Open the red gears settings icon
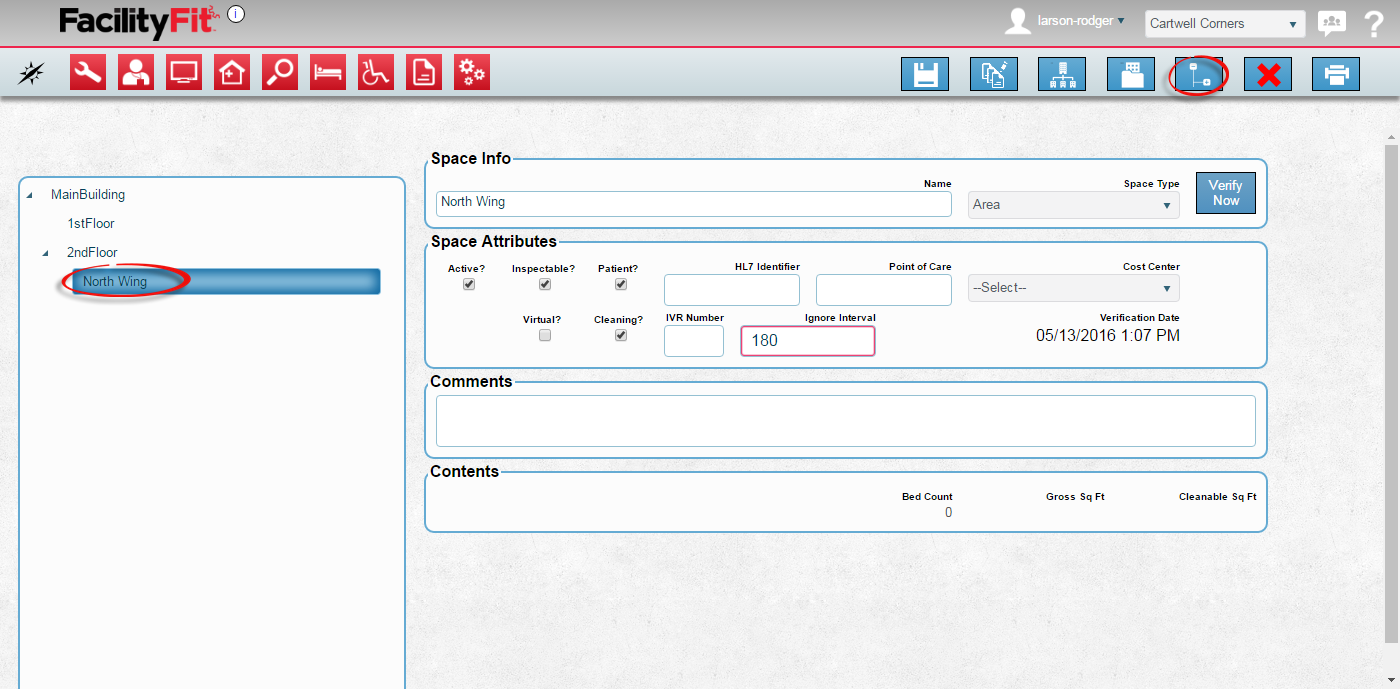The image size is (1400, 689). (x=472, y=73)
